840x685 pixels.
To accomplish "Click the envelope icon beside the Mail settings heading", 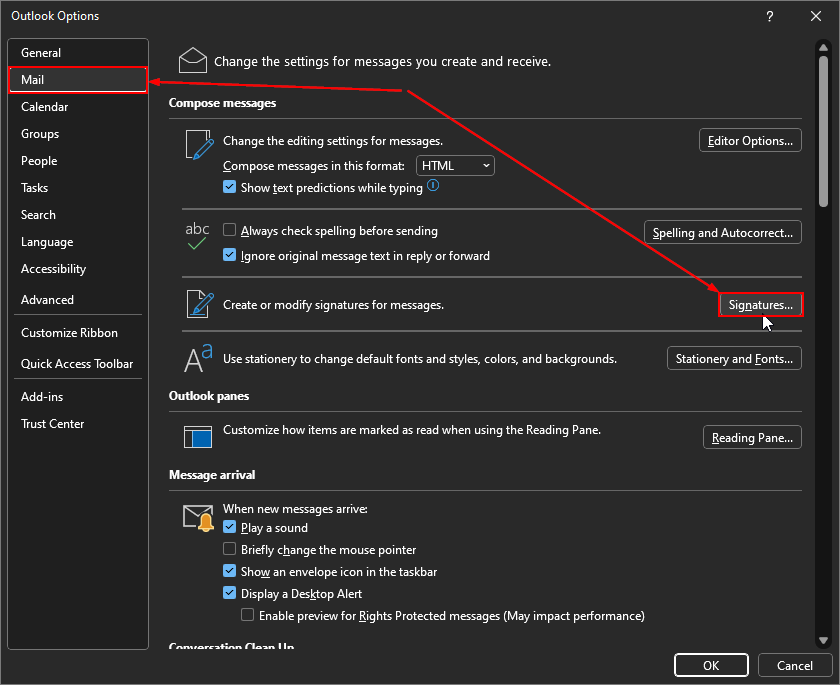I will 192,60.
